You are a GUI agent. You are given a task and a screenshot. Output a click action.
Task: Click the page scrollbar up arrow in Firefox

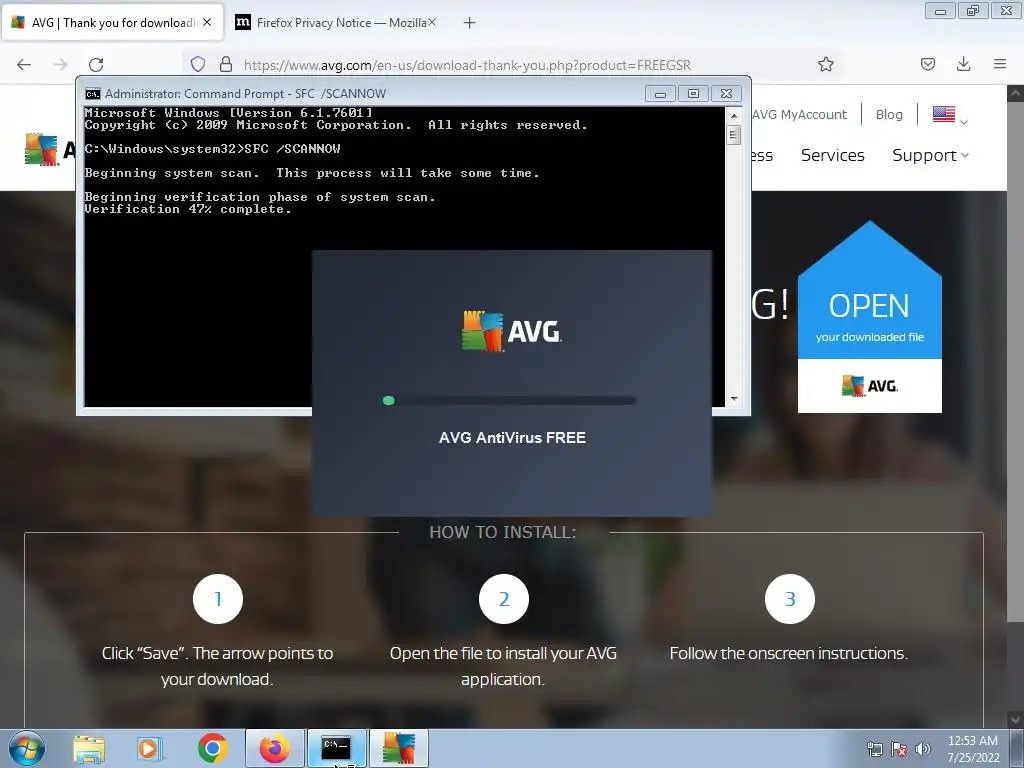click(1016, 94)
